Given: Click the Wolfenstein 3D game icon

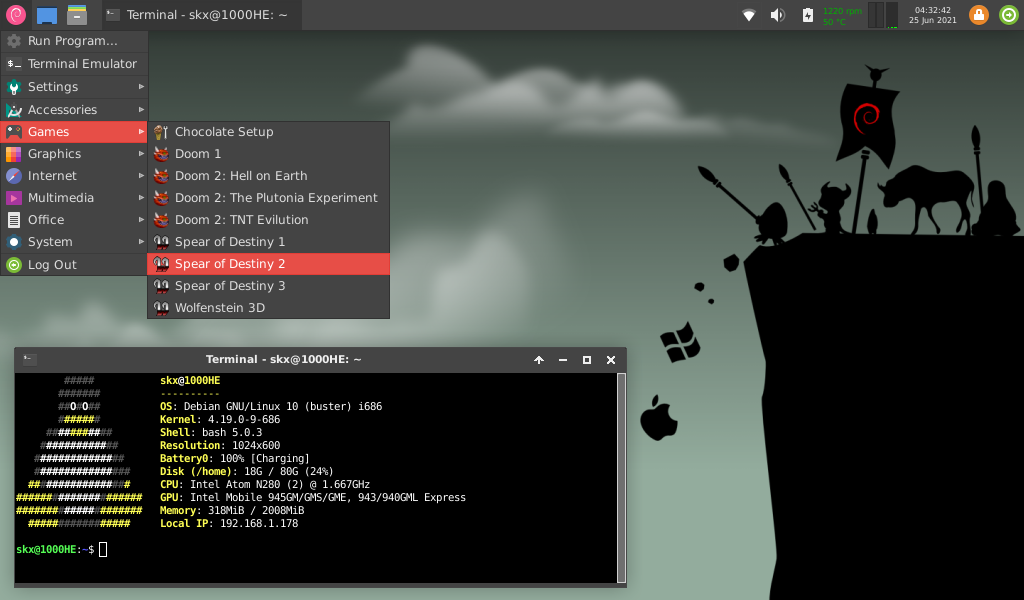Looking at the screenshot, I should click(161, 308).
